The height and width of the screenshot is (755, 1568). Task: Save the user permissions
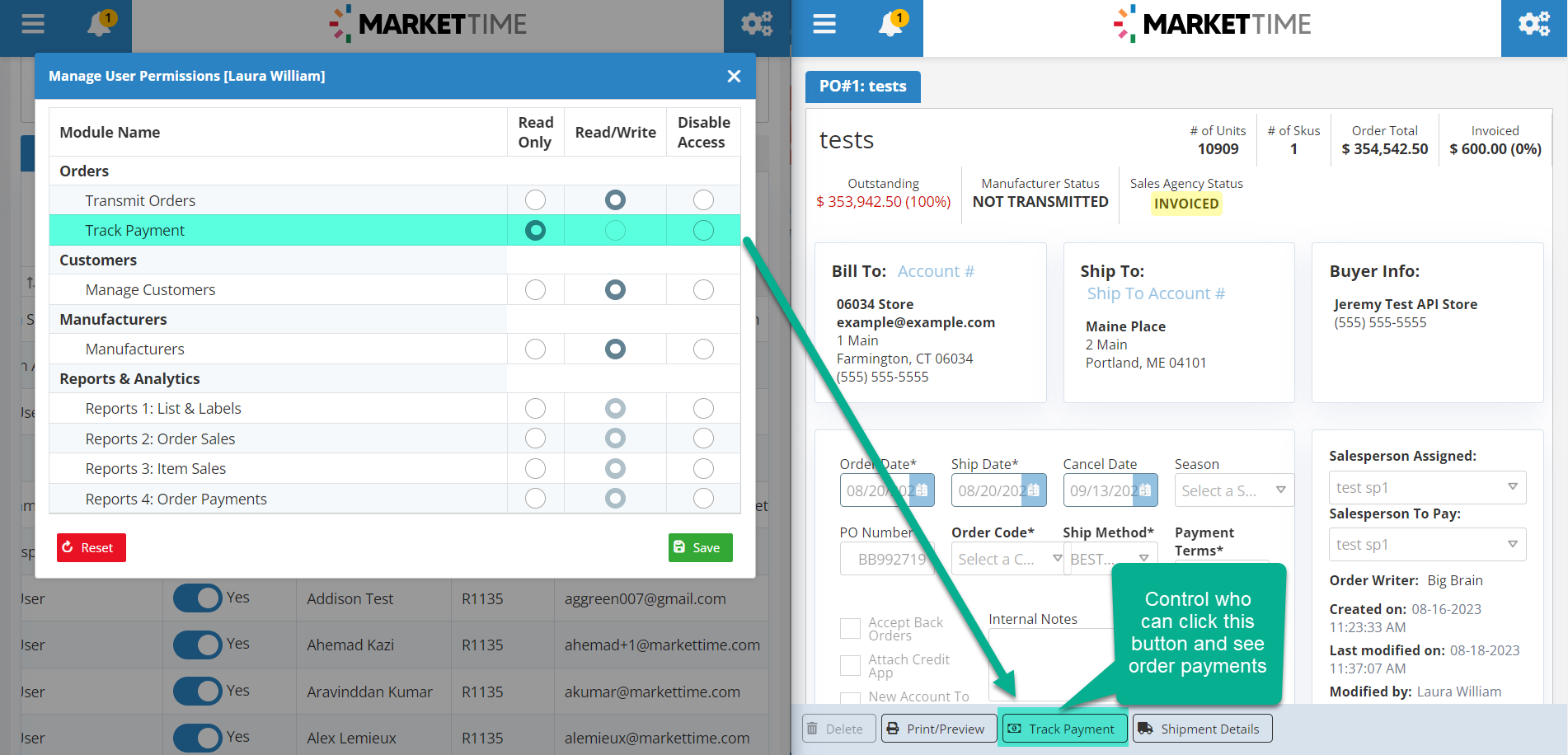click(x=700, y=547)
